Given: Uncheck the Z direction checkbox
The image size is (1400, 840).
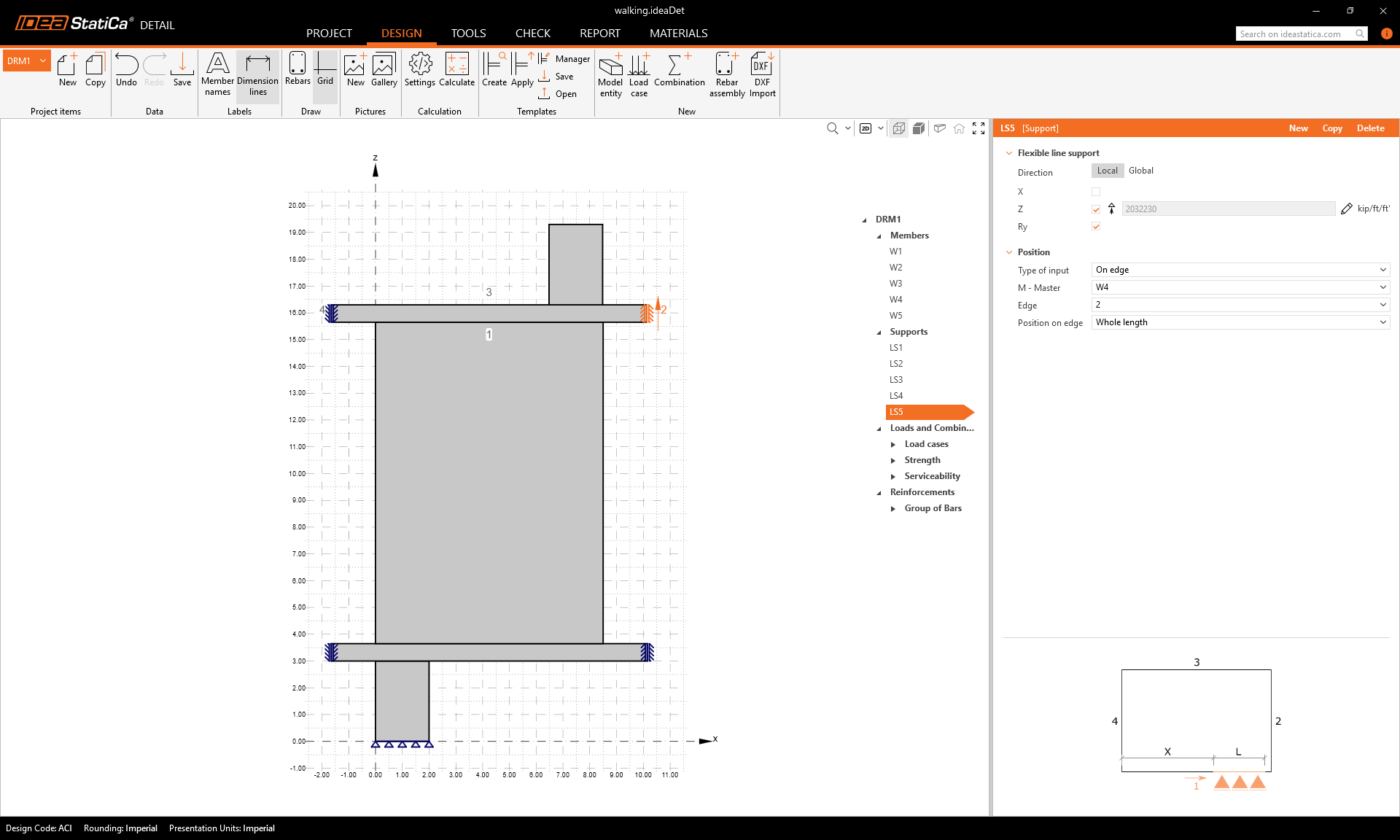Looking at the screenshot, I should [x=1095, y=209].
